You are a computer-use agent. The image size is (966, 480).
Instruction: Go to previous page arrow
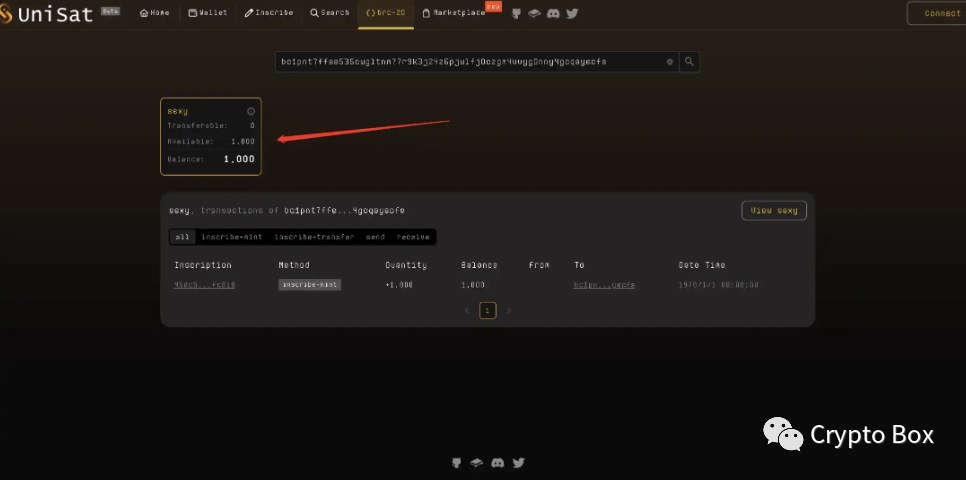(467, 311)
